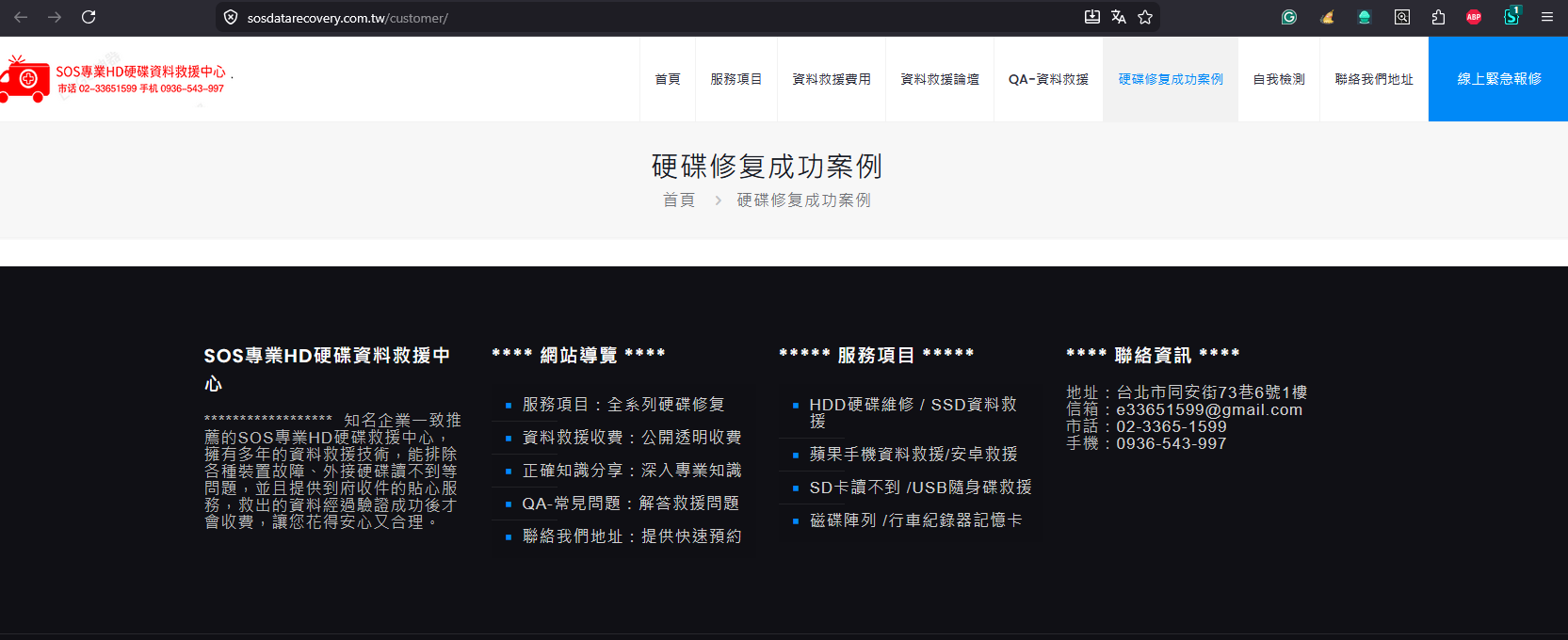The height and width of the screenshot is (640, 1568).
Task: Open footer link 資料救援收費：公開透明收費
Action: click(x=632, y=438)
